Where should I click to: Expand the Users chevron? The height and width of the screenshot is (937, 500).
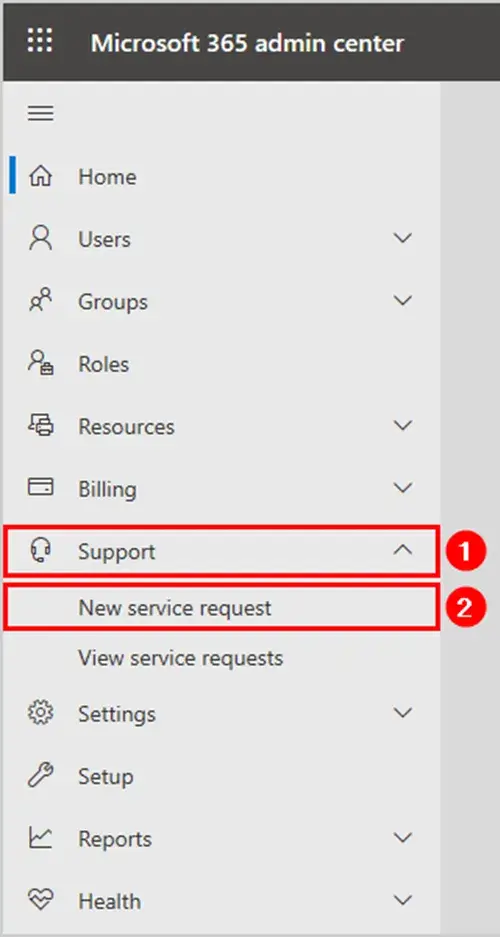pyautogui.click(x=403, y=238)
